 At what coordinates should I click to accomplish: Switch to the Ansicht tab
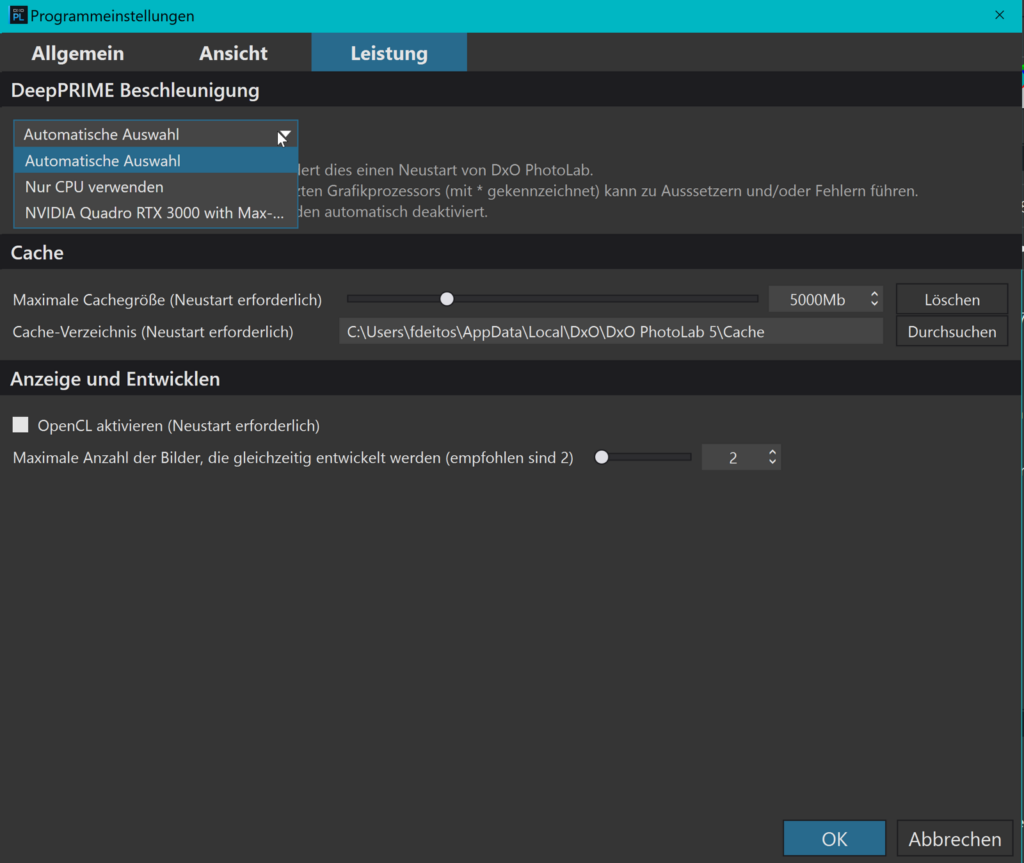[x=233, y=53]
